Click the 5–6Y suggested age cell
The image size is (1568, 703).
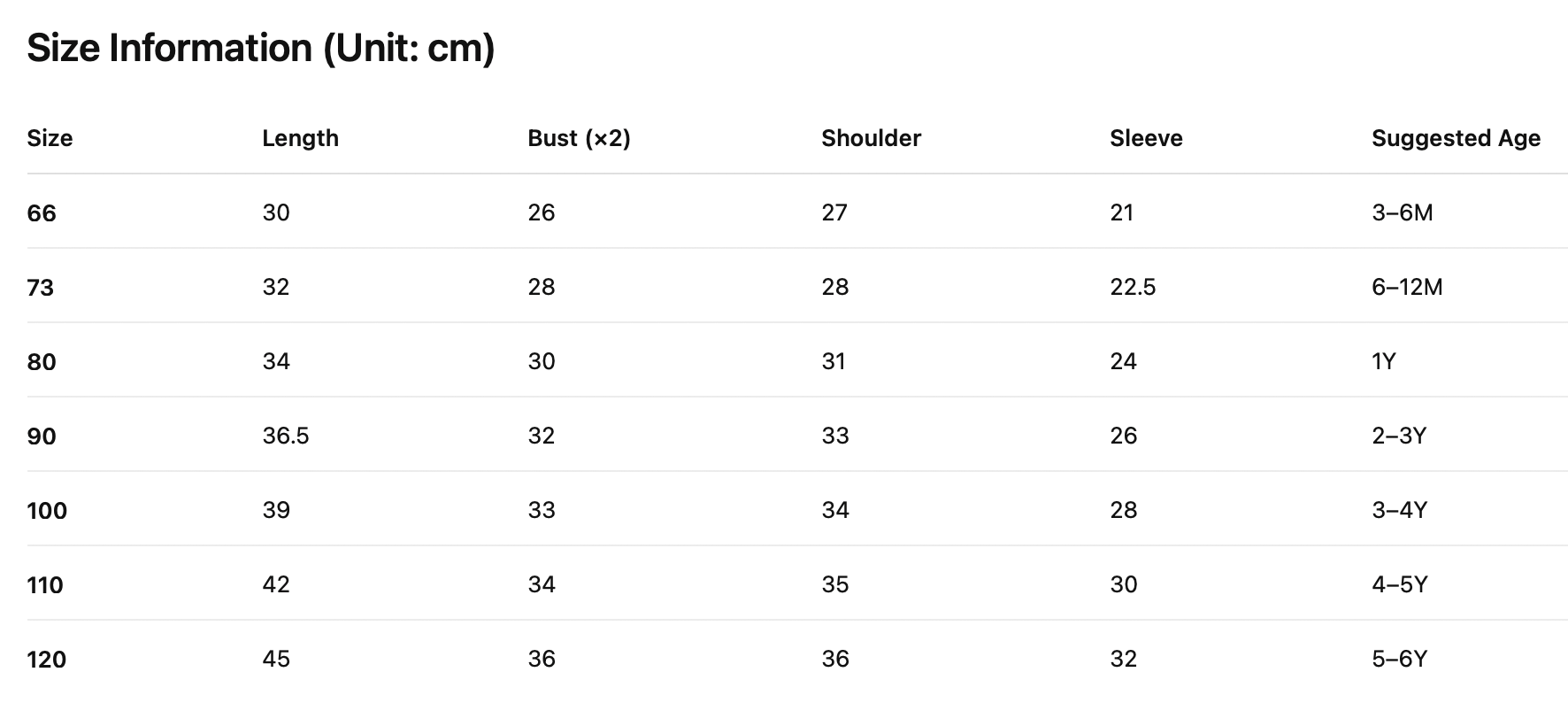(1399, 659)
